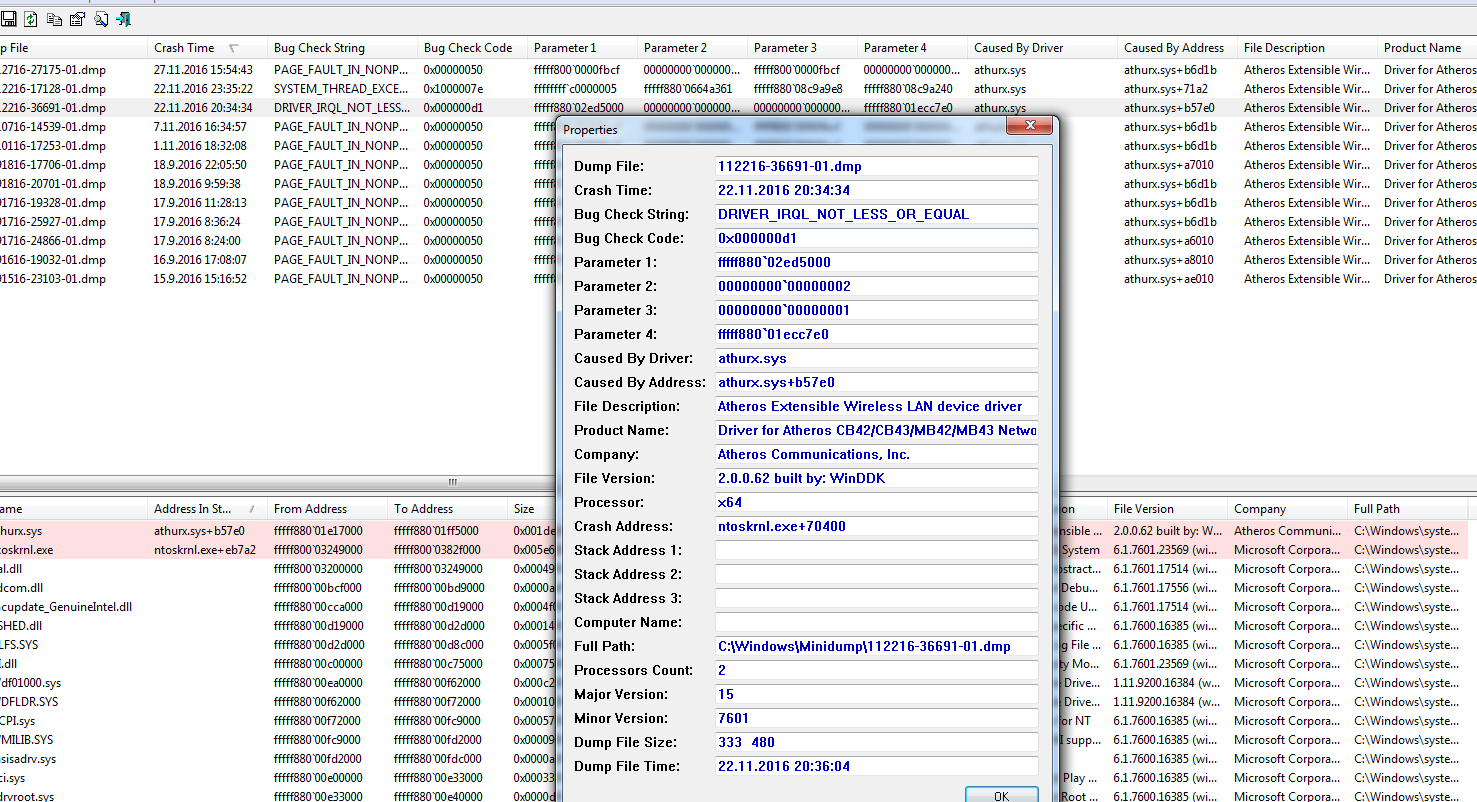
Task: Click the Product Name field in Properties
Action: [x=876, y=431]
